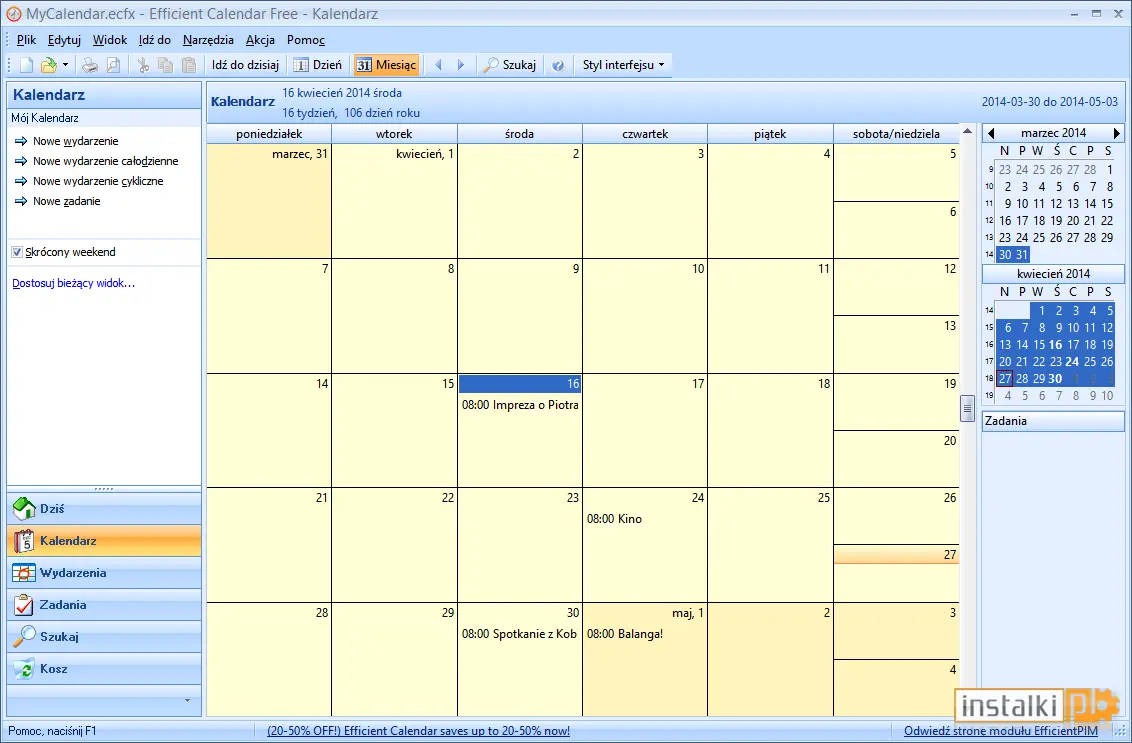Switch to Dzień day view
Screen dimensions: 1132x743
(318, 65)
